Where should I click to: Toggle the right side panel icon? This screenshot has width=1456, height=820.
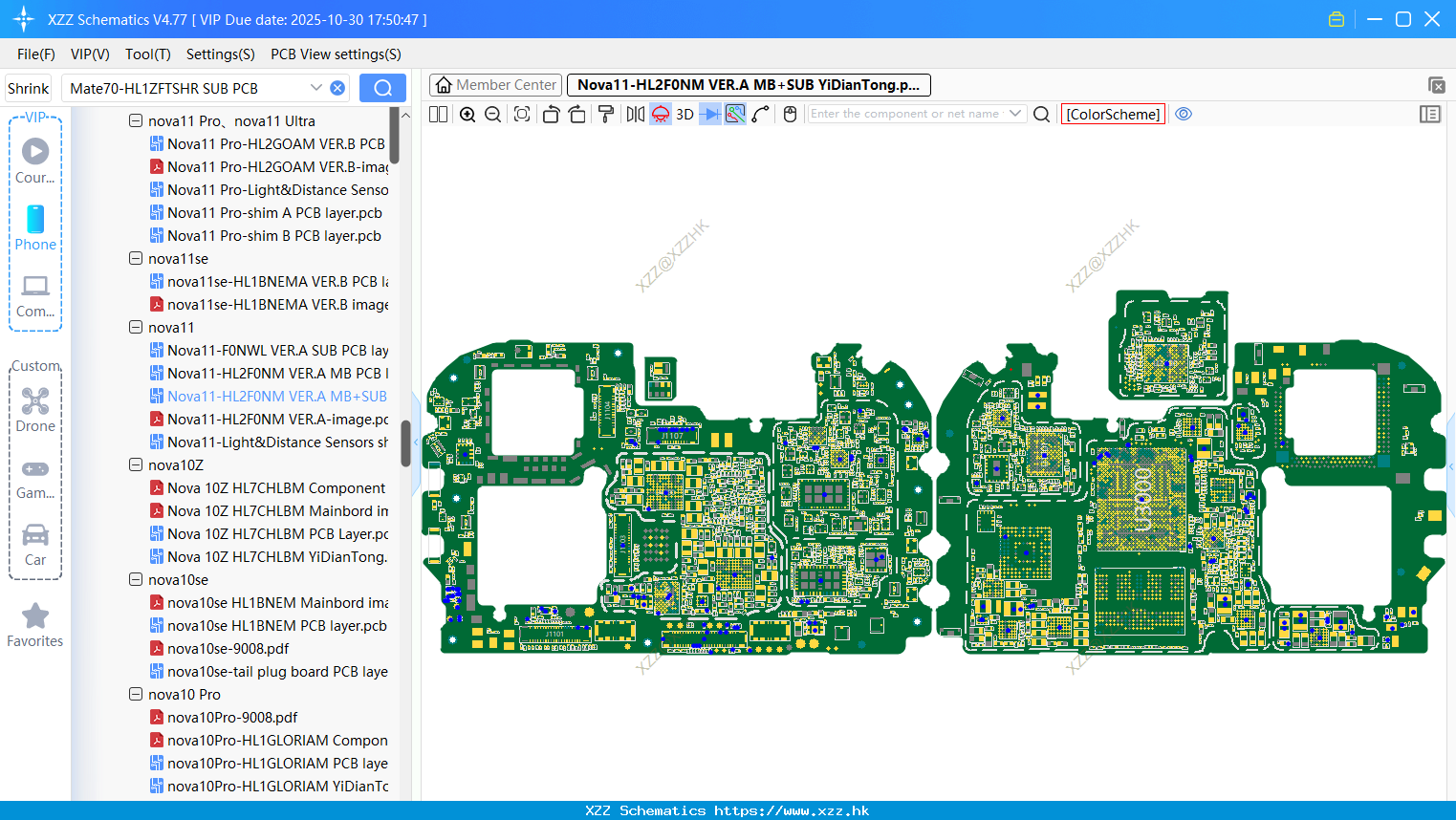pyautogui.click(x=1430, y=114)
